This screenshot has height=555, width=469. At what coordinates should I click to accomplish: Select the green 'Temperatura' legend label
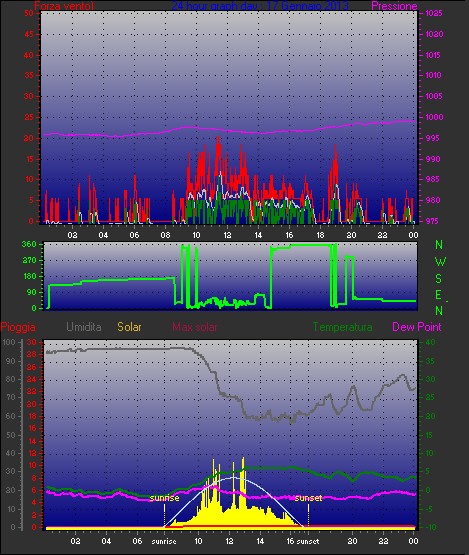tap(342, 327)
